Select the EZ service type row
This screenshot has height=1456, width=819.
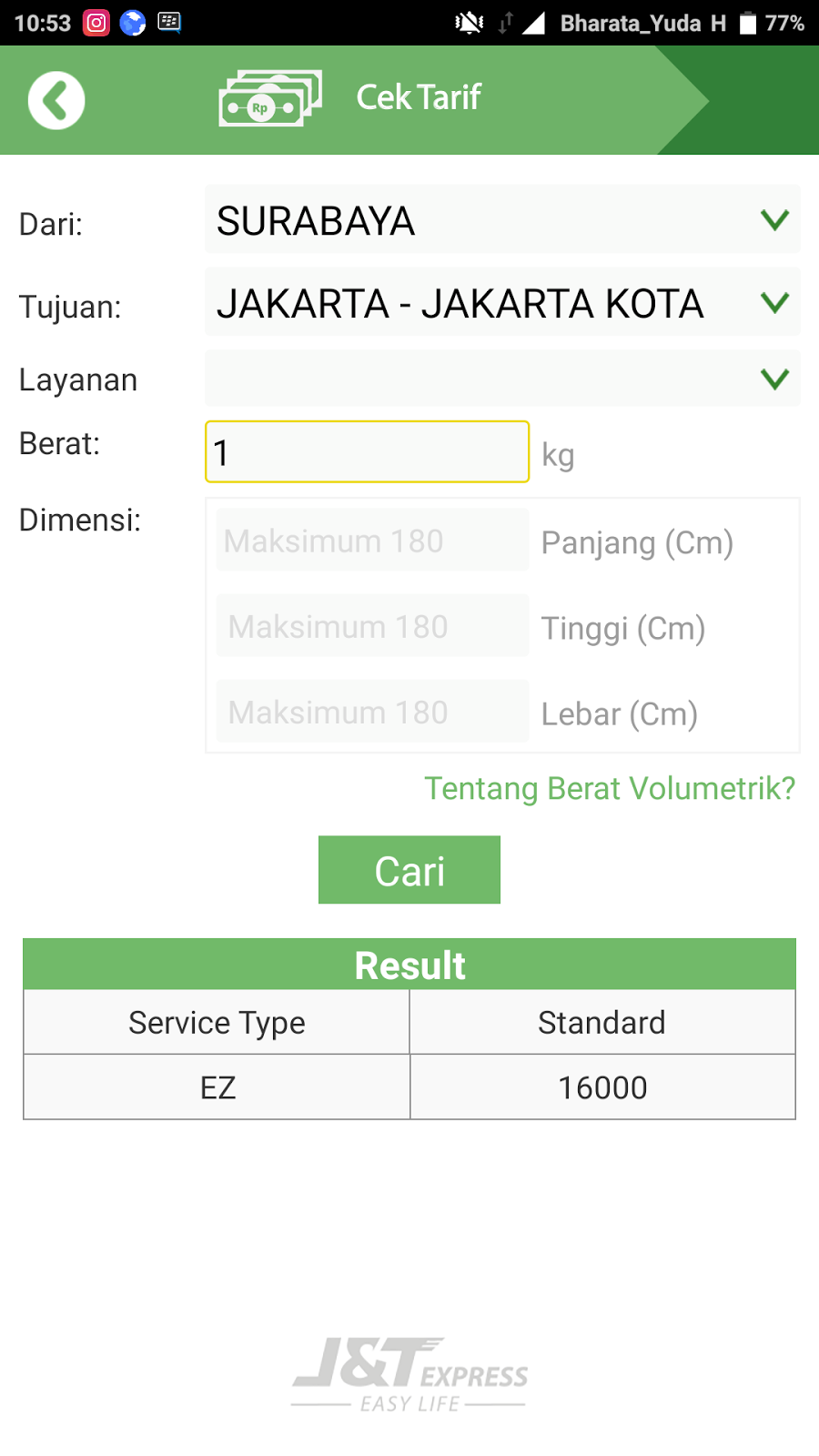pos(409,1087)
